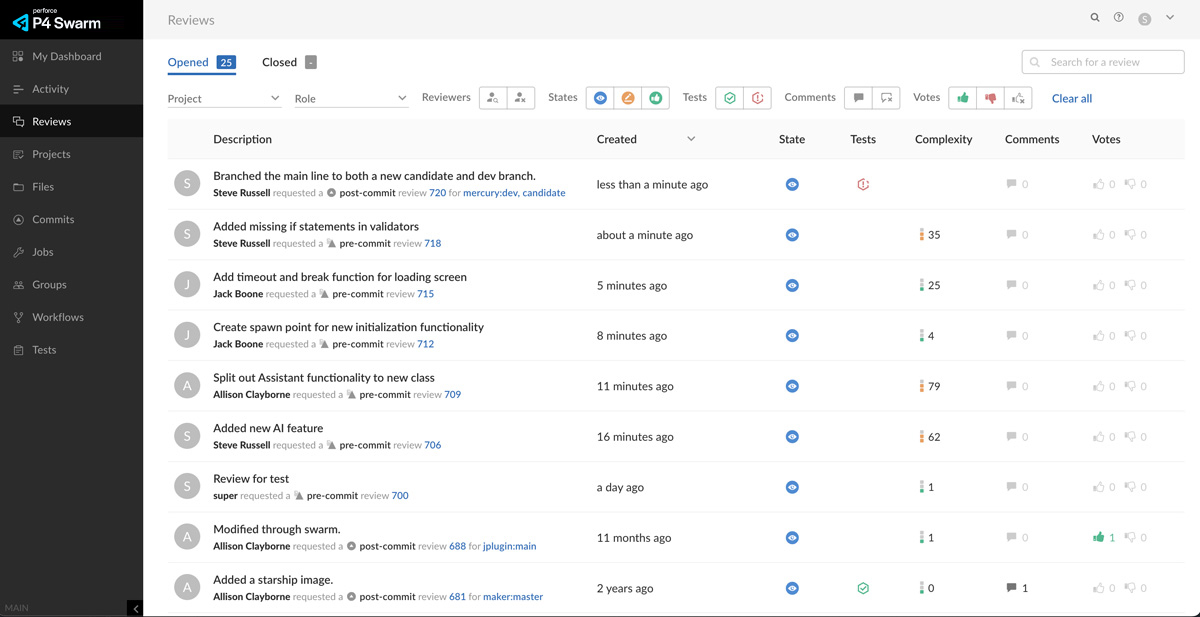Expand the Project dropdown filter
The height and width of the screenshot is (617, 1200).
(224, 98)
